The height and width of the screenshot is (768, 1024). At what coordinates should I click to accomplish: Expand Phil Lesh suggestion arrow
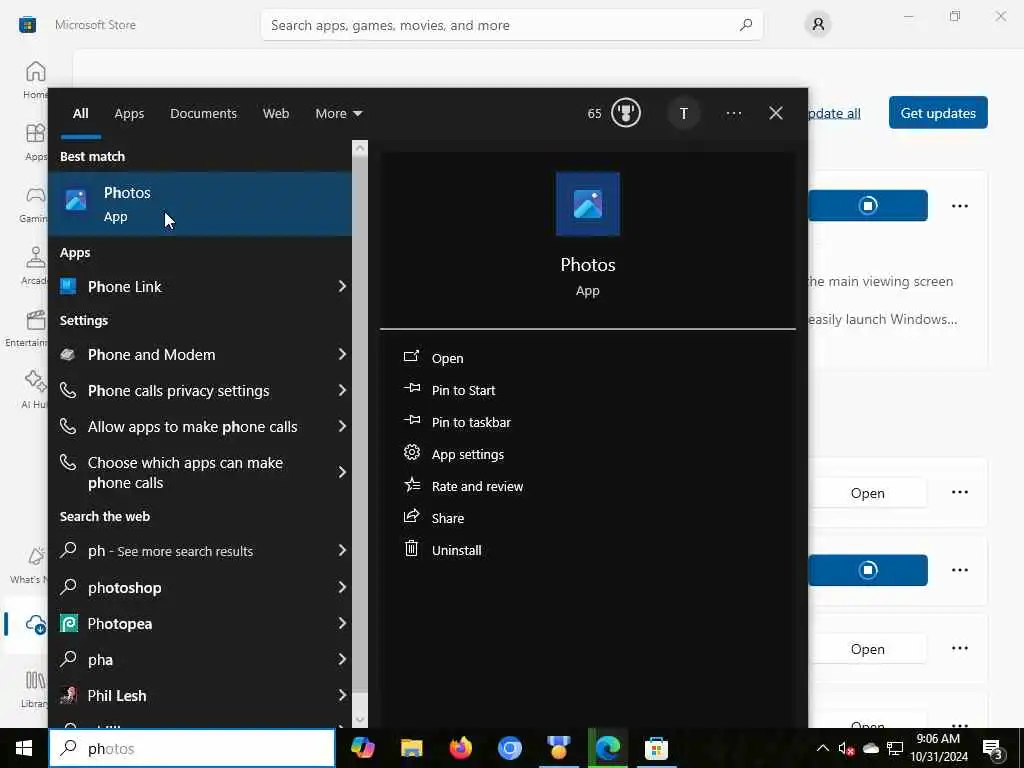(342, 695)
